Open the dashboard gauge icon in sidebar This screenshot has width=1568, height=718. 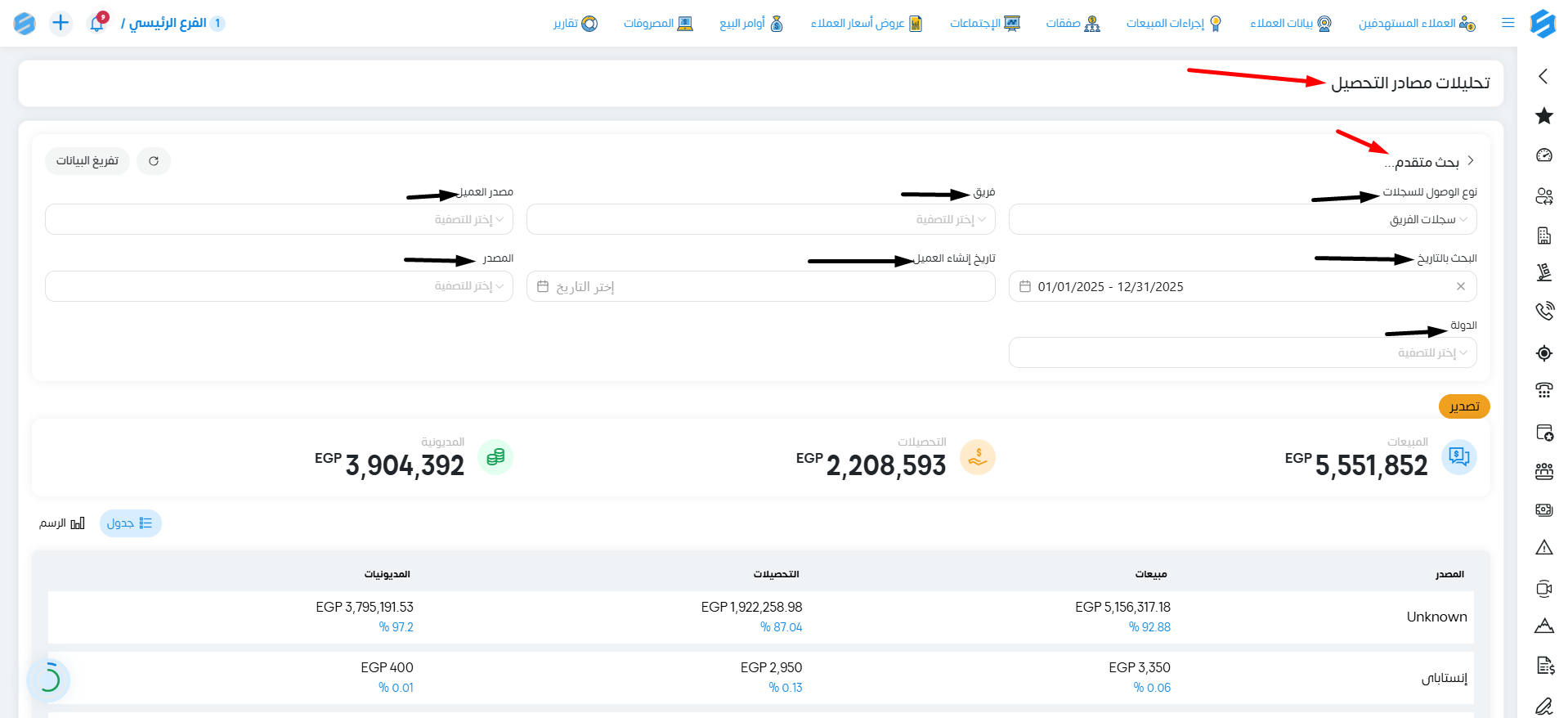coord(1543,155)
